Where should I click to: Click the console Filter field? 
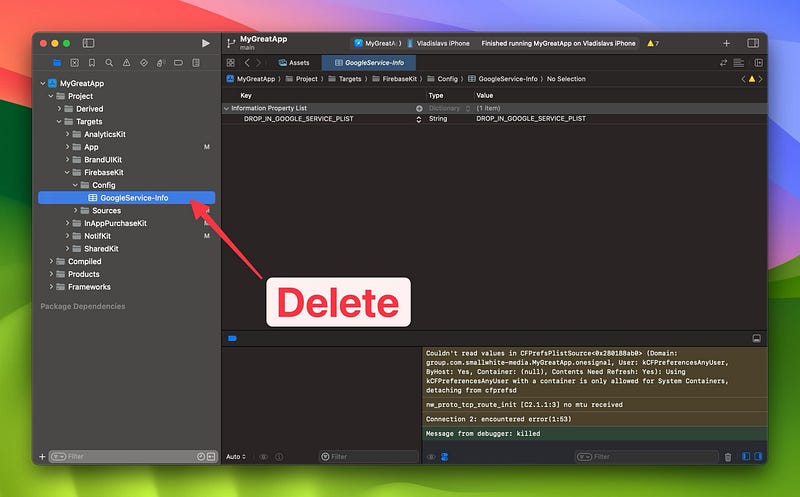[647, 457]
